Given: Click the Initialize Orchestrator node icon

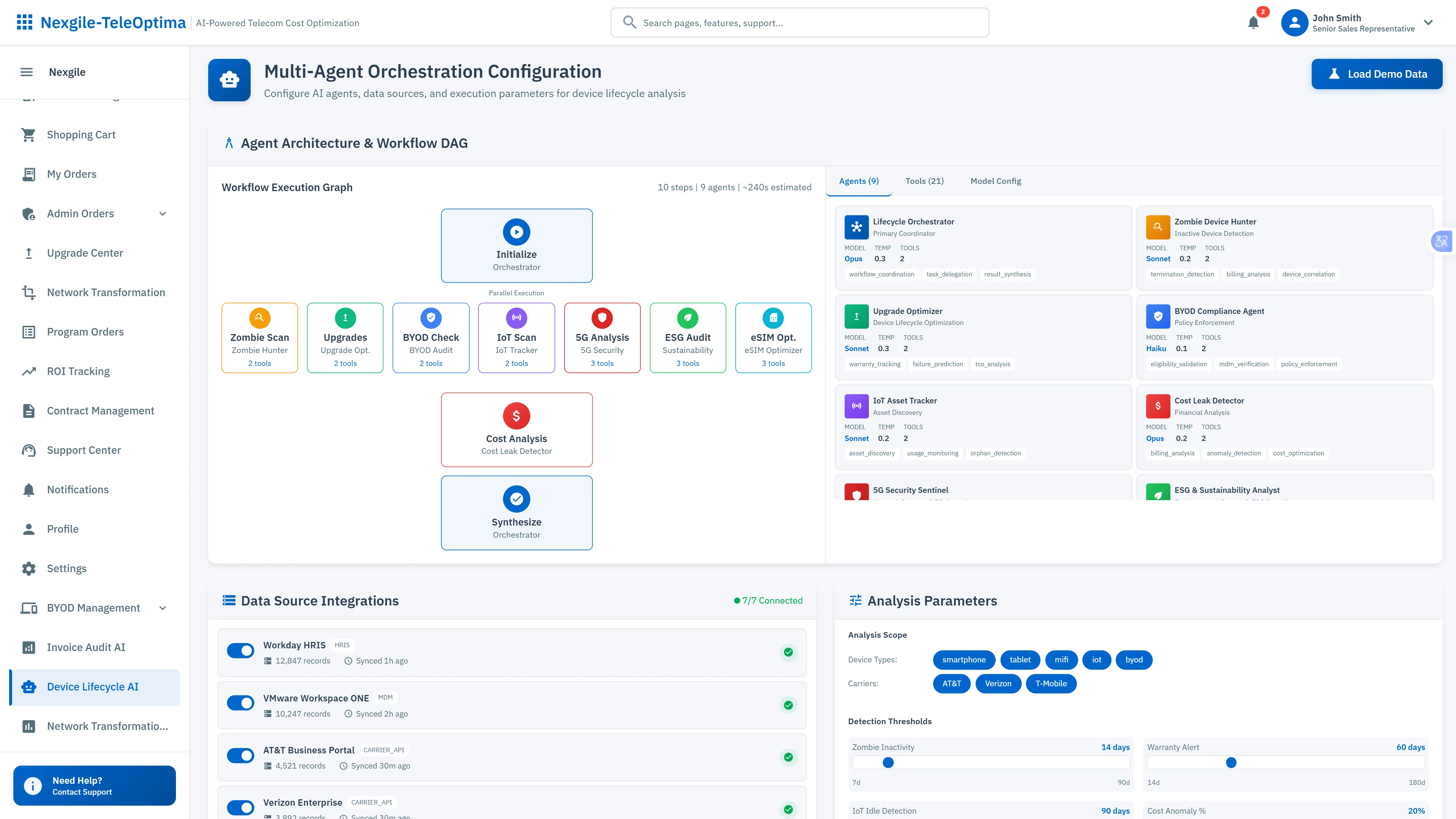Looking at the screenshot, I should pos(516,232).
